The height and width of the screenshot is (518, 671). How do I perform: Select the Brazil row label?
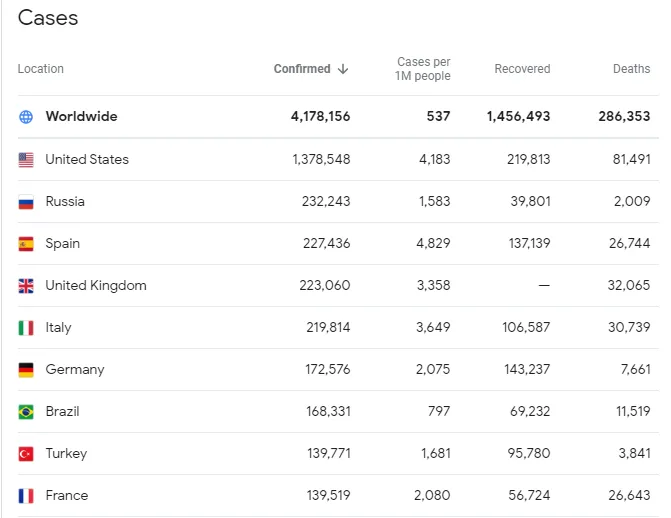pos(62,411)
